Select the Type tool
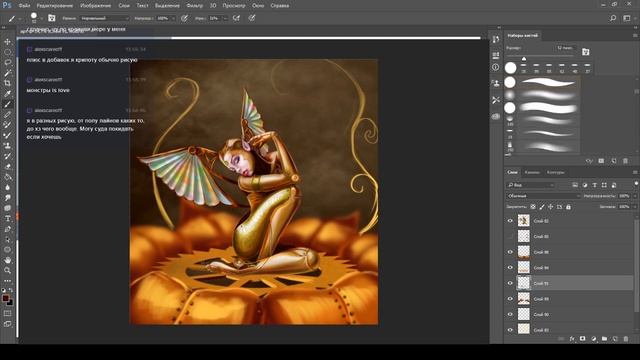This screenshot has height=360, width=640. [x=7, y=219]
